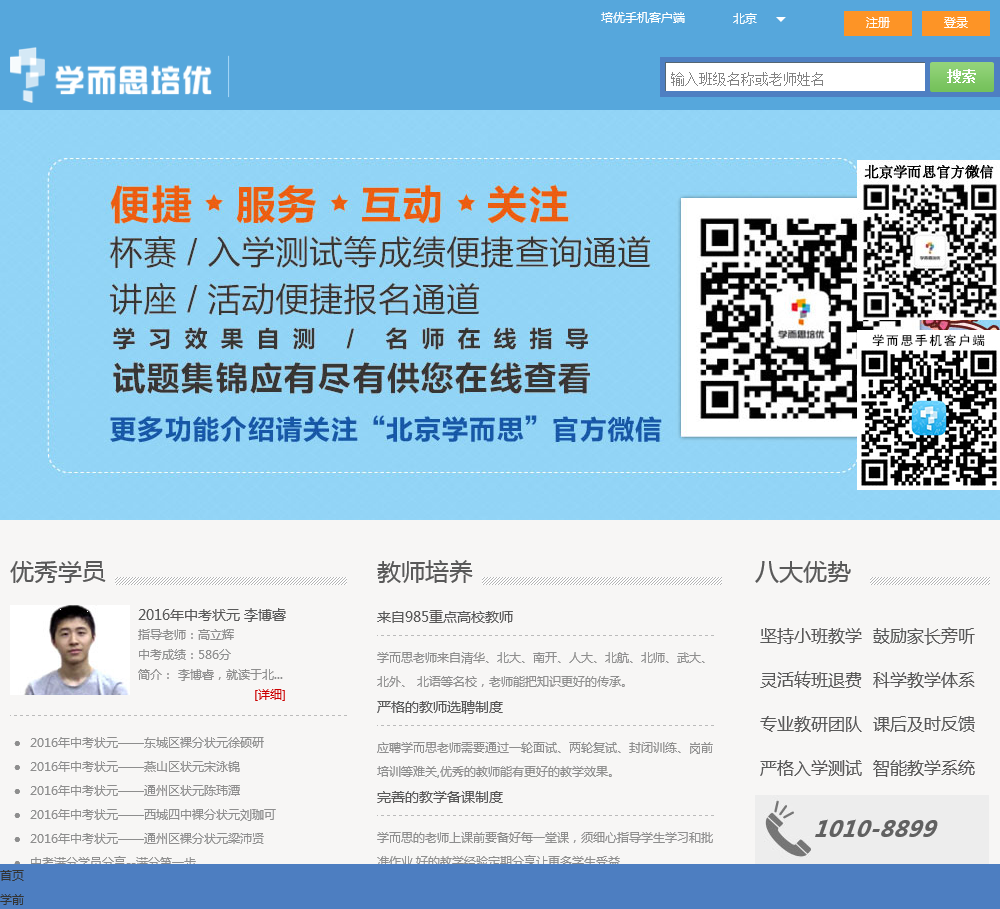
Task: Open 西城四中裸分状元刘珈可 article
Action: point(152,815)
